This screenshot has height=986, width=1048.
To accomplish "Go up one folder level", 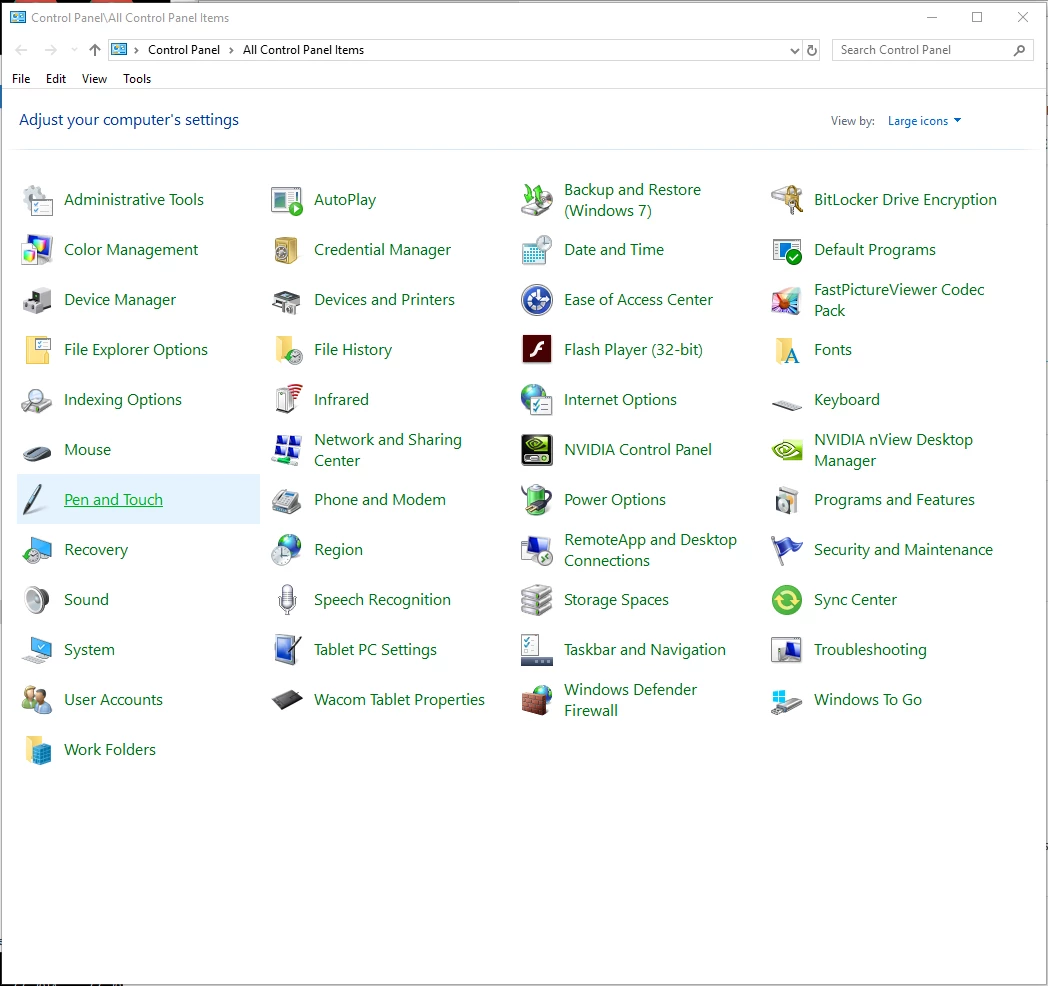I will point(95,50).
